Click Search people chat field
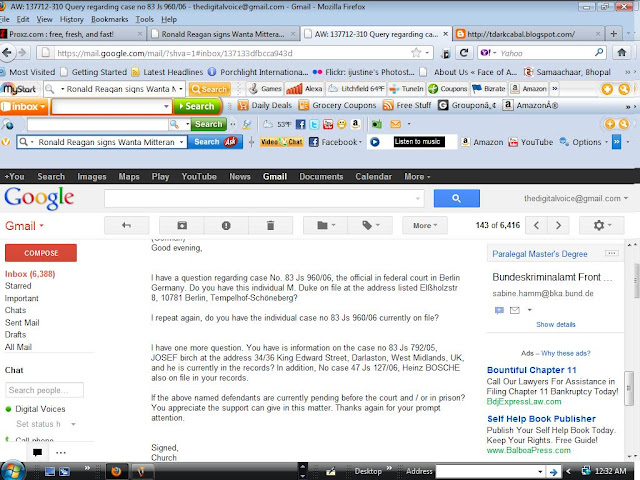 point(44,390)
